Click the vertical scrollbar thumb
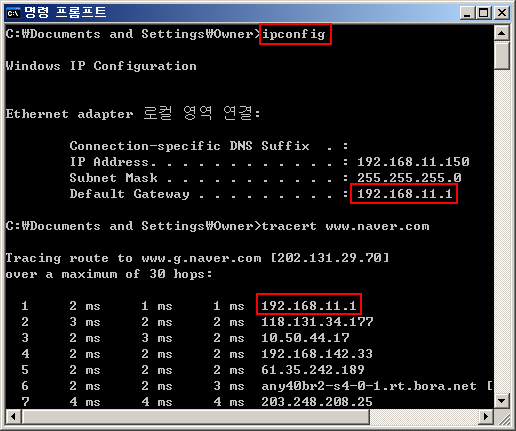Viewport: 516px width, 431px height. (x=502, y=55)
